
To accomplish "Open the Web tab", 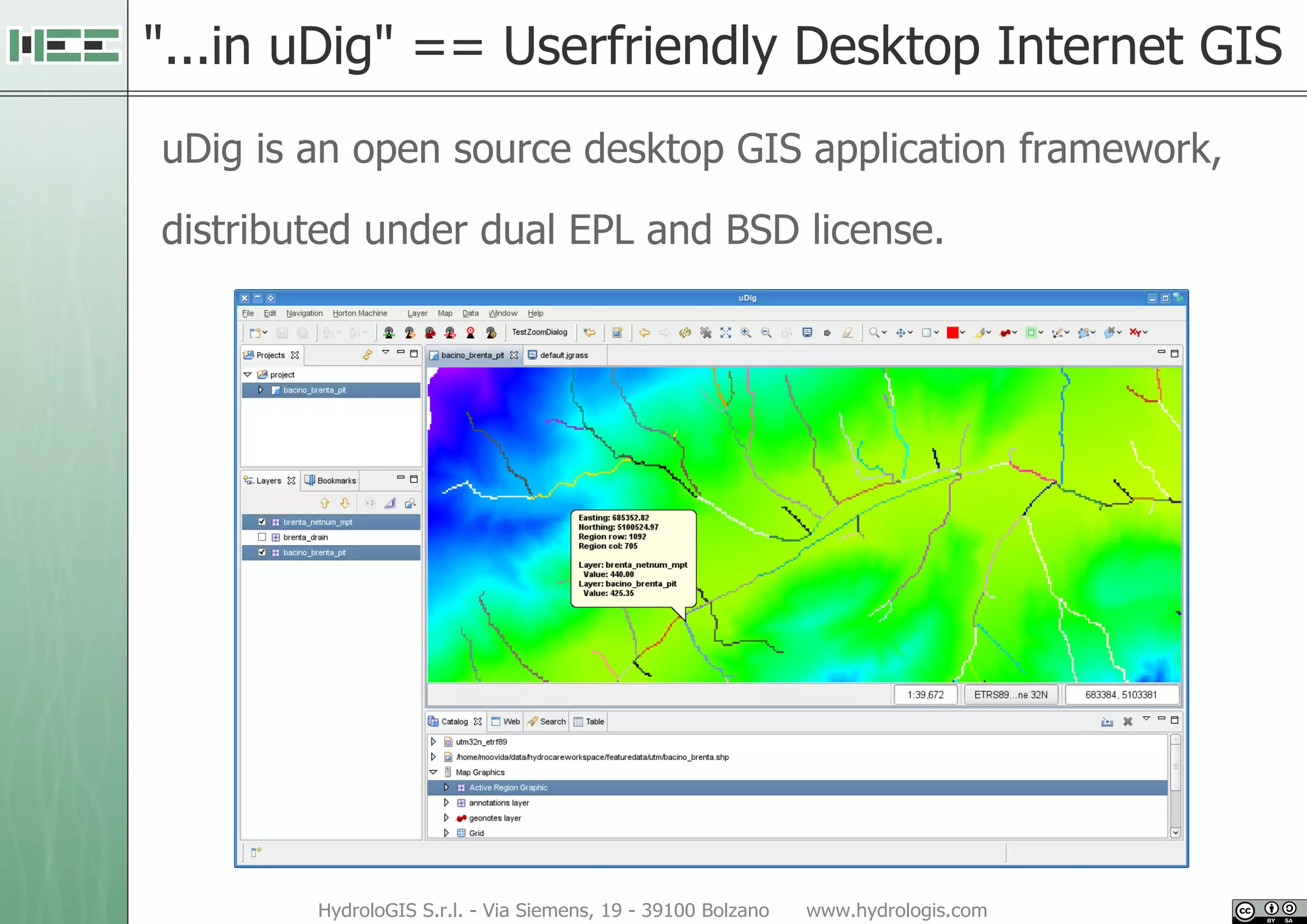I will click(x=505, y=722).
